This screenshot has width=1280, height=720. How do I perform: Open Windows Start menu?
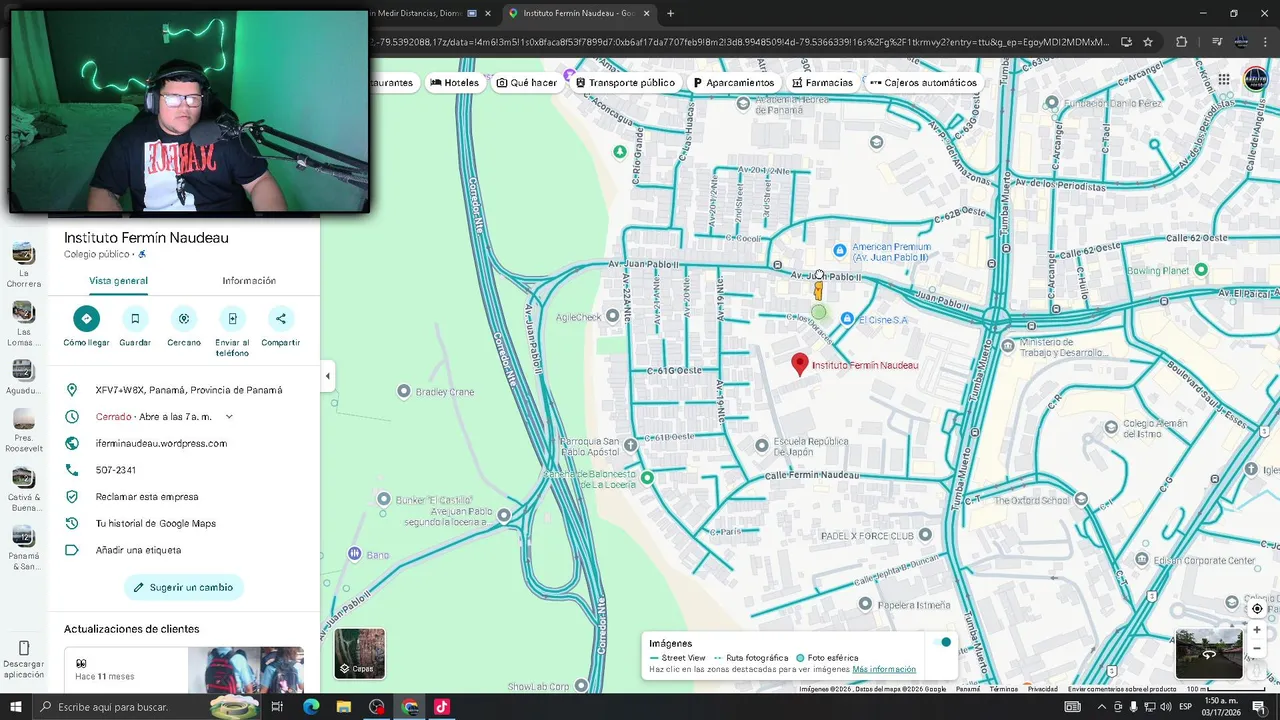click(x=16, y=707)
